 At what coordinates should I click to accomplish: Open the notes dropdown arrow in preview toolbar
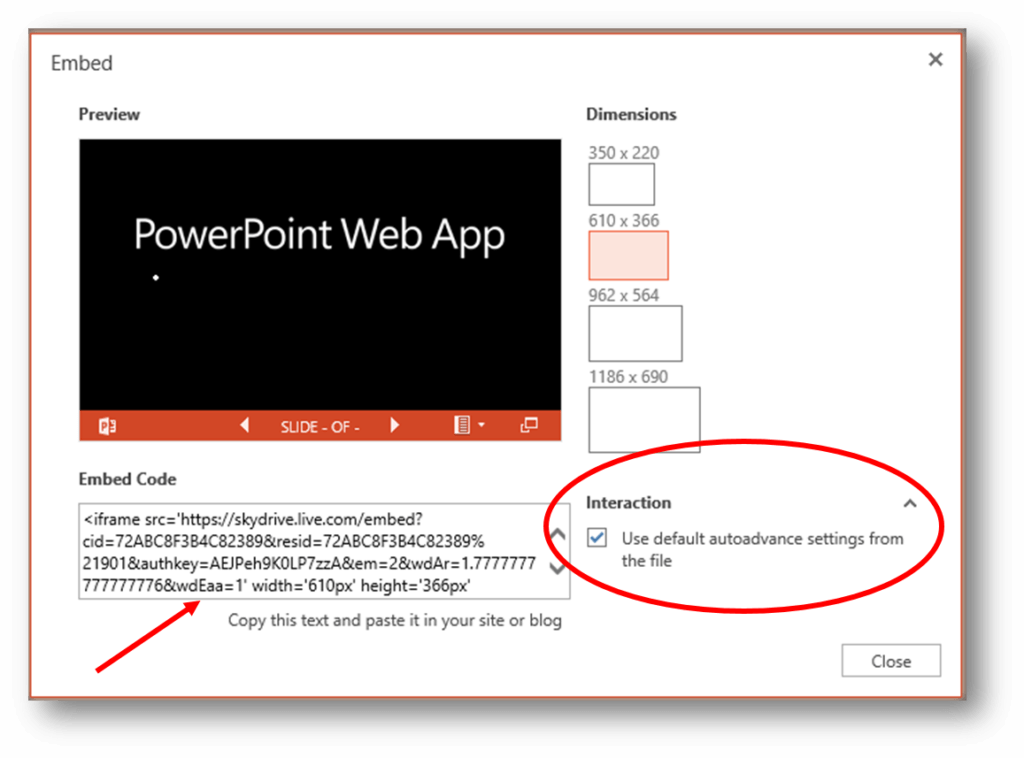[x=480, y=424]
